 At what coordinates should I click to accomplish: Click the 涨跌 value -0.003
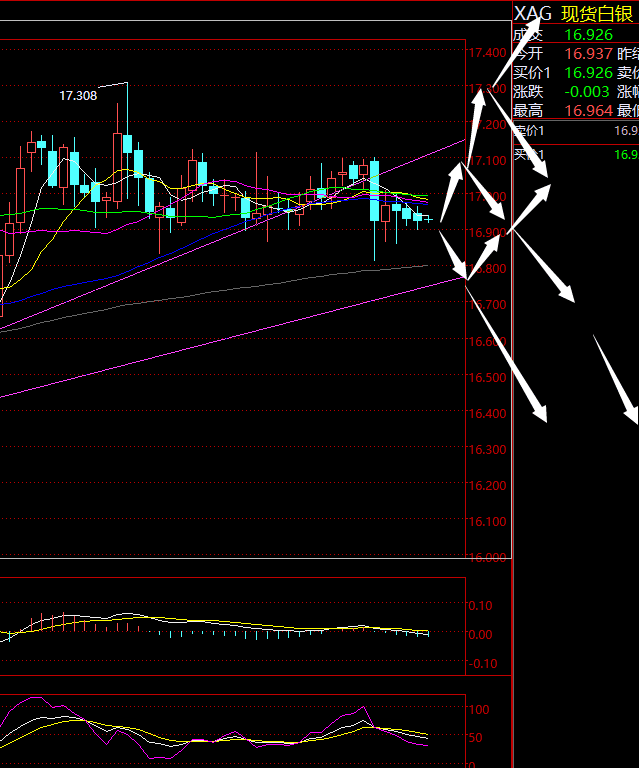(587, 92)
